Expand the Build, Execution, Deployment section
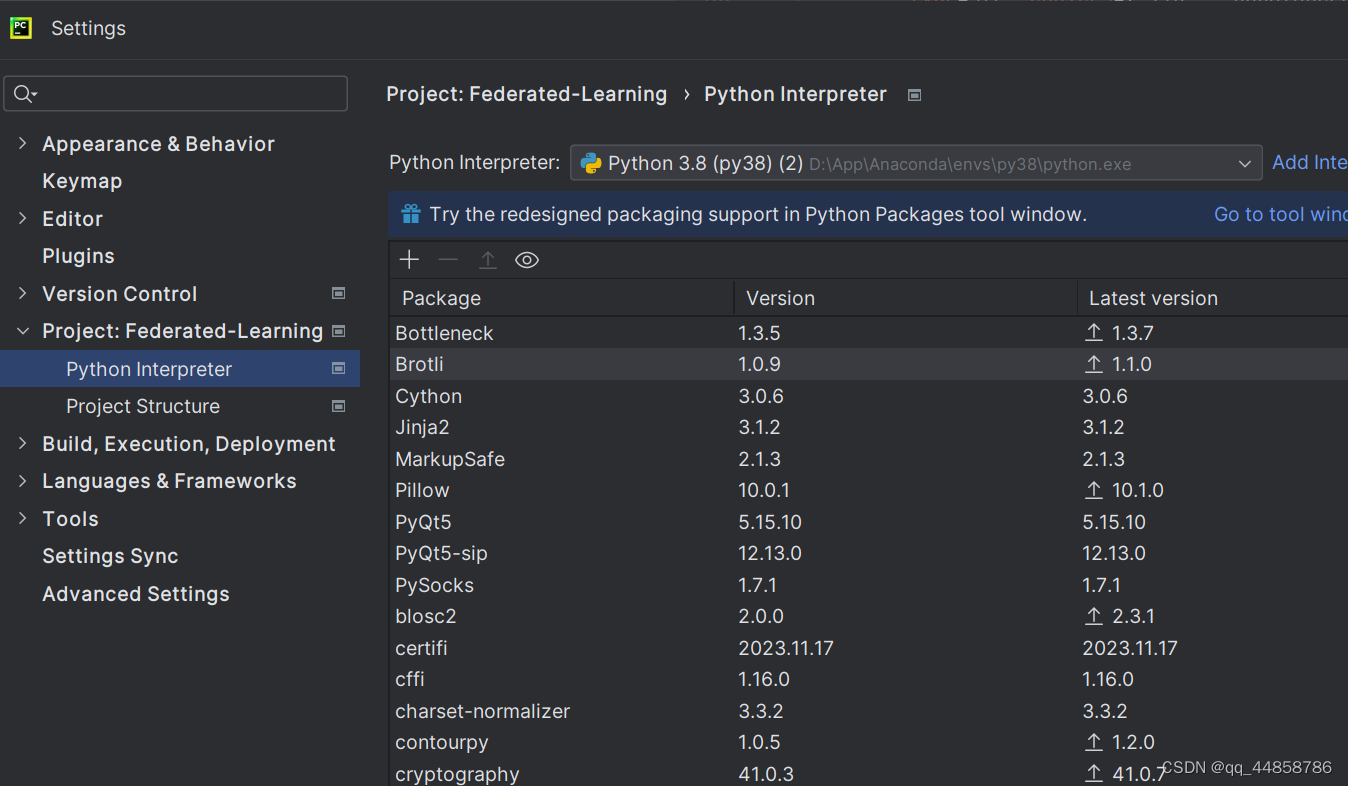Viewport: 1348px width, 786px height. point(23,444)
